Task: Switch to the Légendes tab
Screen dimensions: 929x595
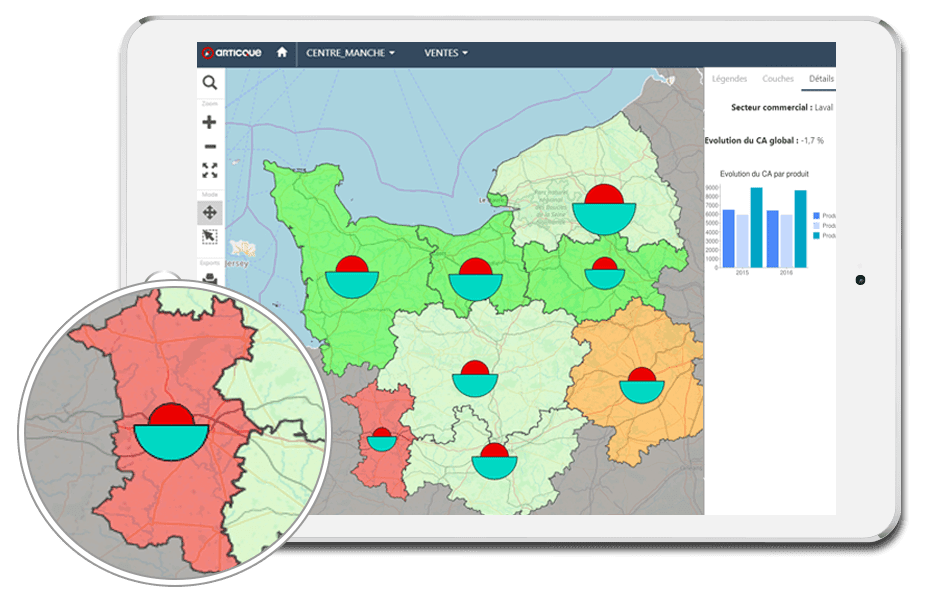Action: coord(729,78)
